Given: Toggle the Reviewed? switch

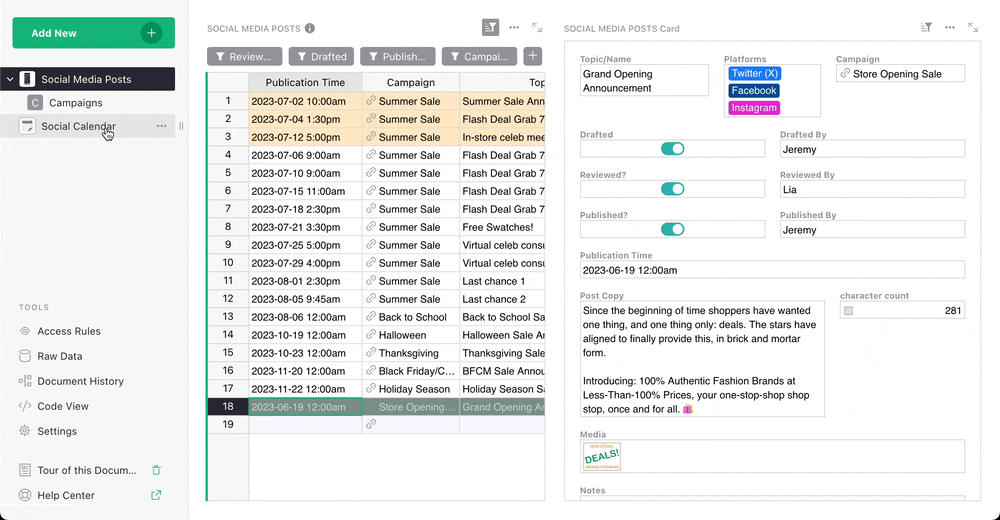Looking at the screenshot, I should 673,189.
